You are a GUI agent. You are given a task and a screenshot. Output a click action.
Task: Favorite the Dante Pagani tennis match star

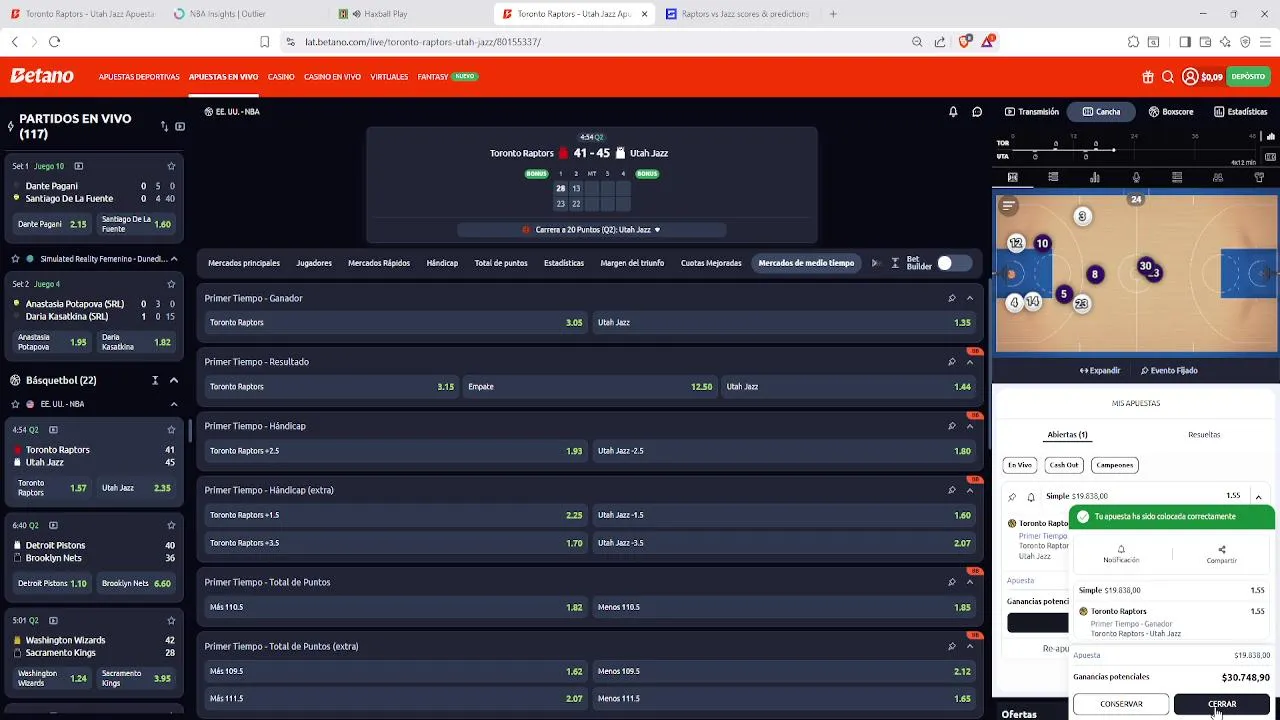click(171, 166)
